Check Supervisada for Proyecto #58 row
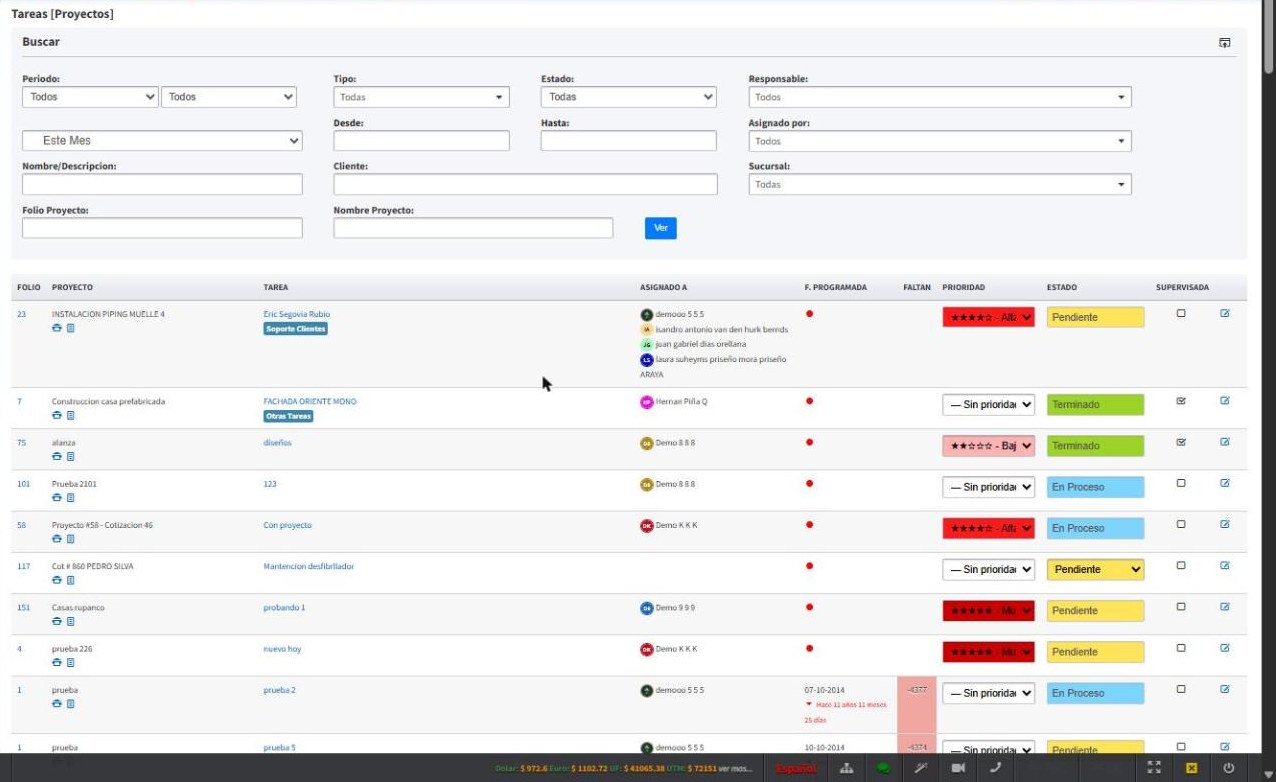 tap(1181, 523)
